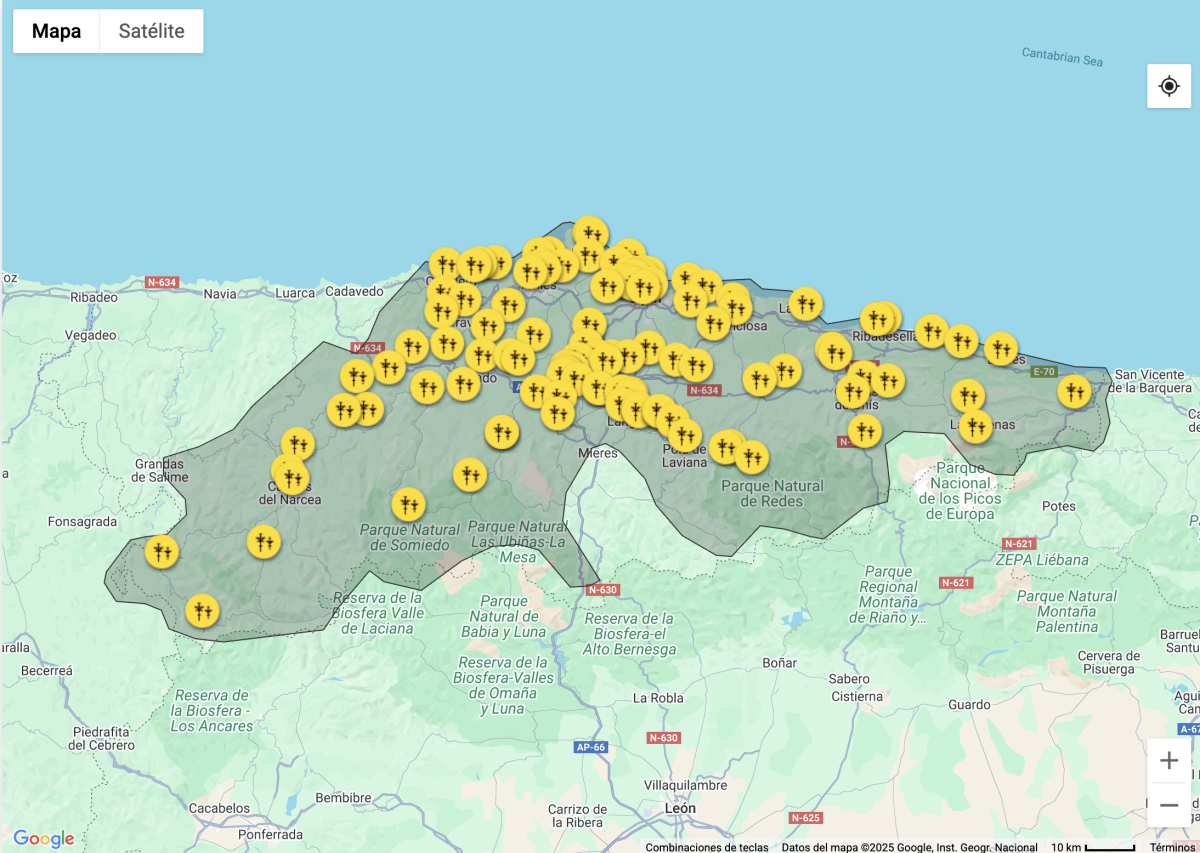Center map on my current location

click(x=1169, y=86)
